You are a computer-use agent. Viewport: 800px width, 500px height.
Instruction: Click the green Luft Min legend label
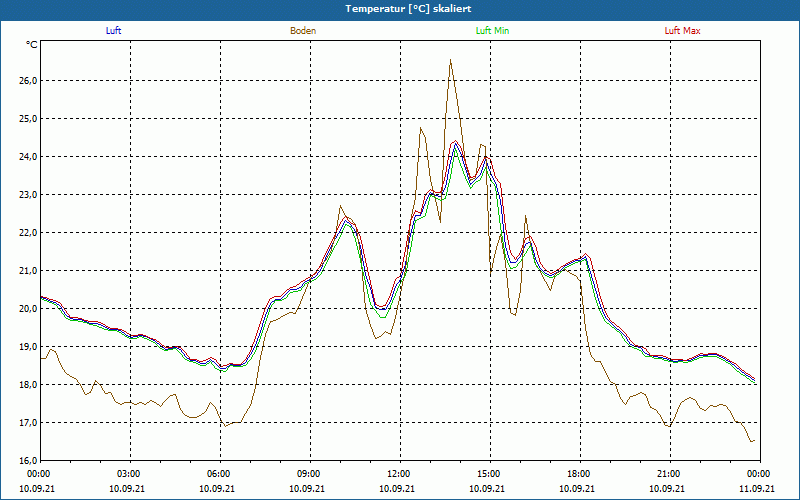point(492,31)
